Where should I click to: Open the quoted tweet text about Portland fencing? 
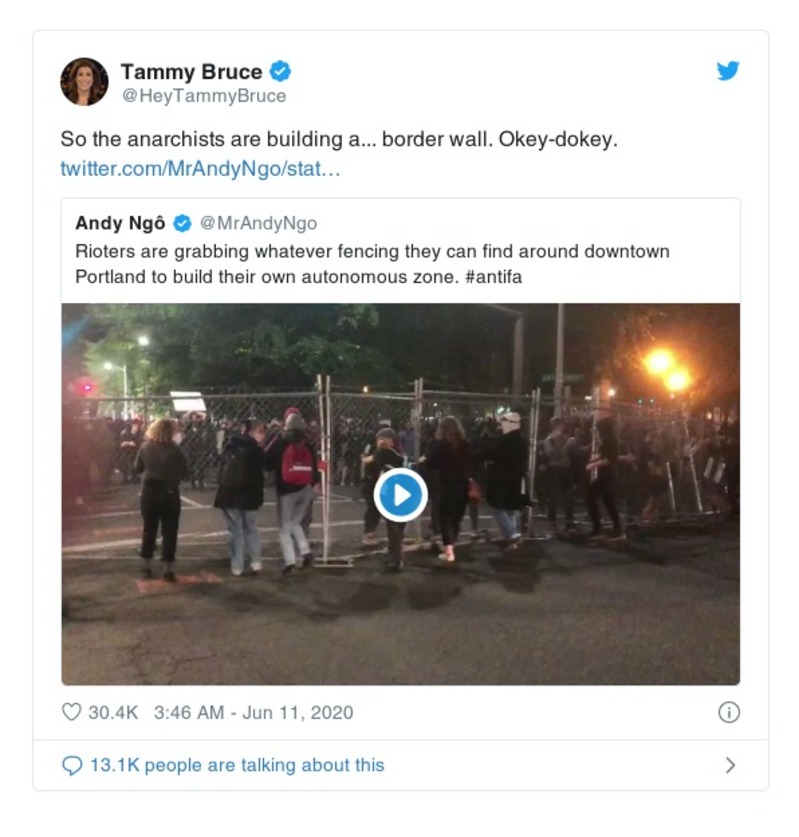click(x=372, y=250)
